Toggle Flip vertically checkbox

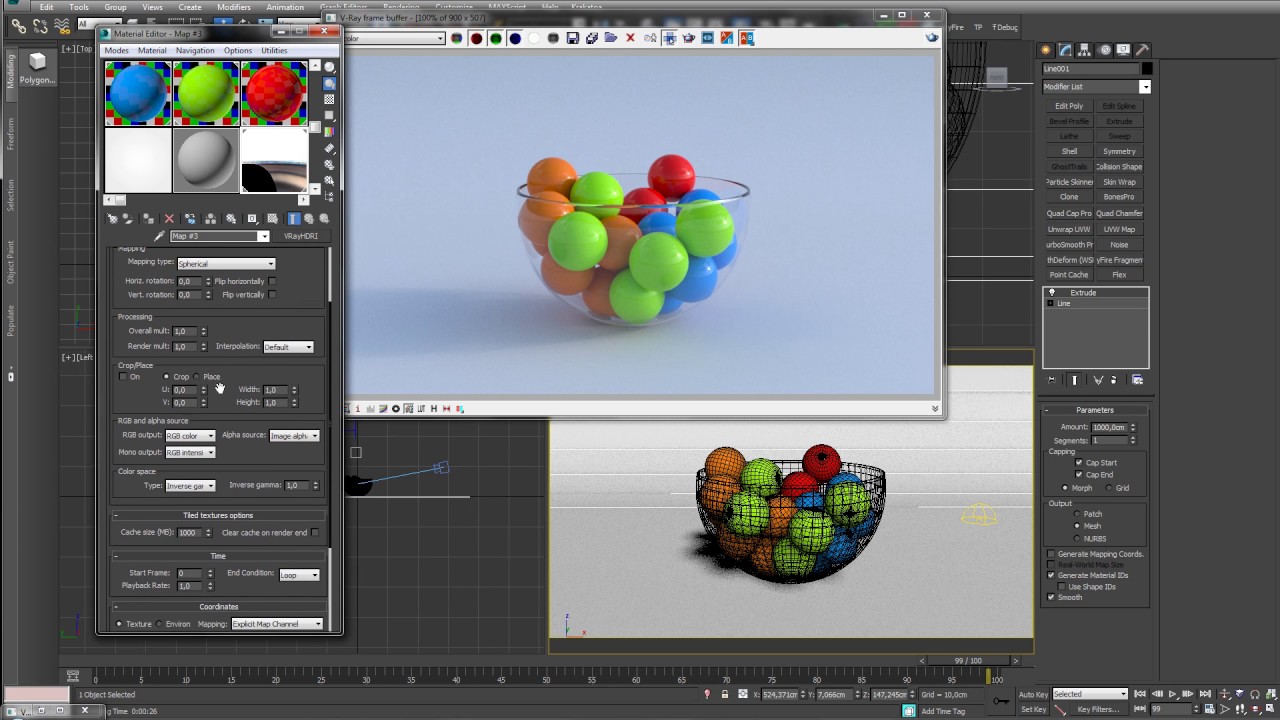tap(272, 295)
